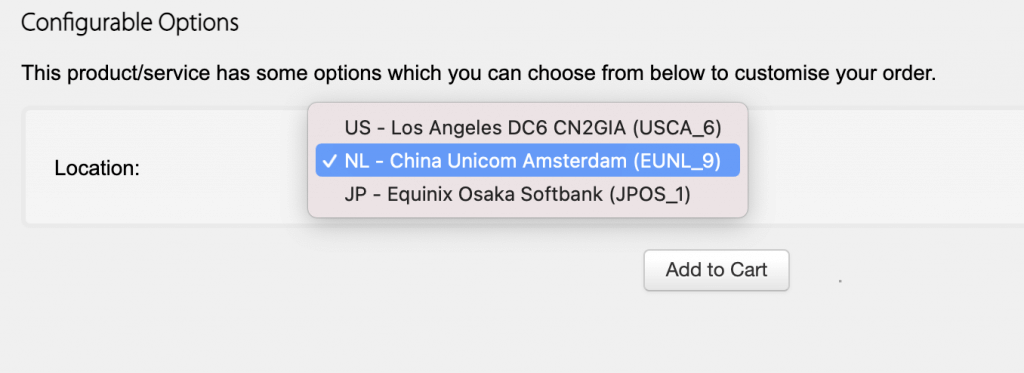Choose the Osaka Softbank data center entry

pyautogui.click(x=528, y=194)
